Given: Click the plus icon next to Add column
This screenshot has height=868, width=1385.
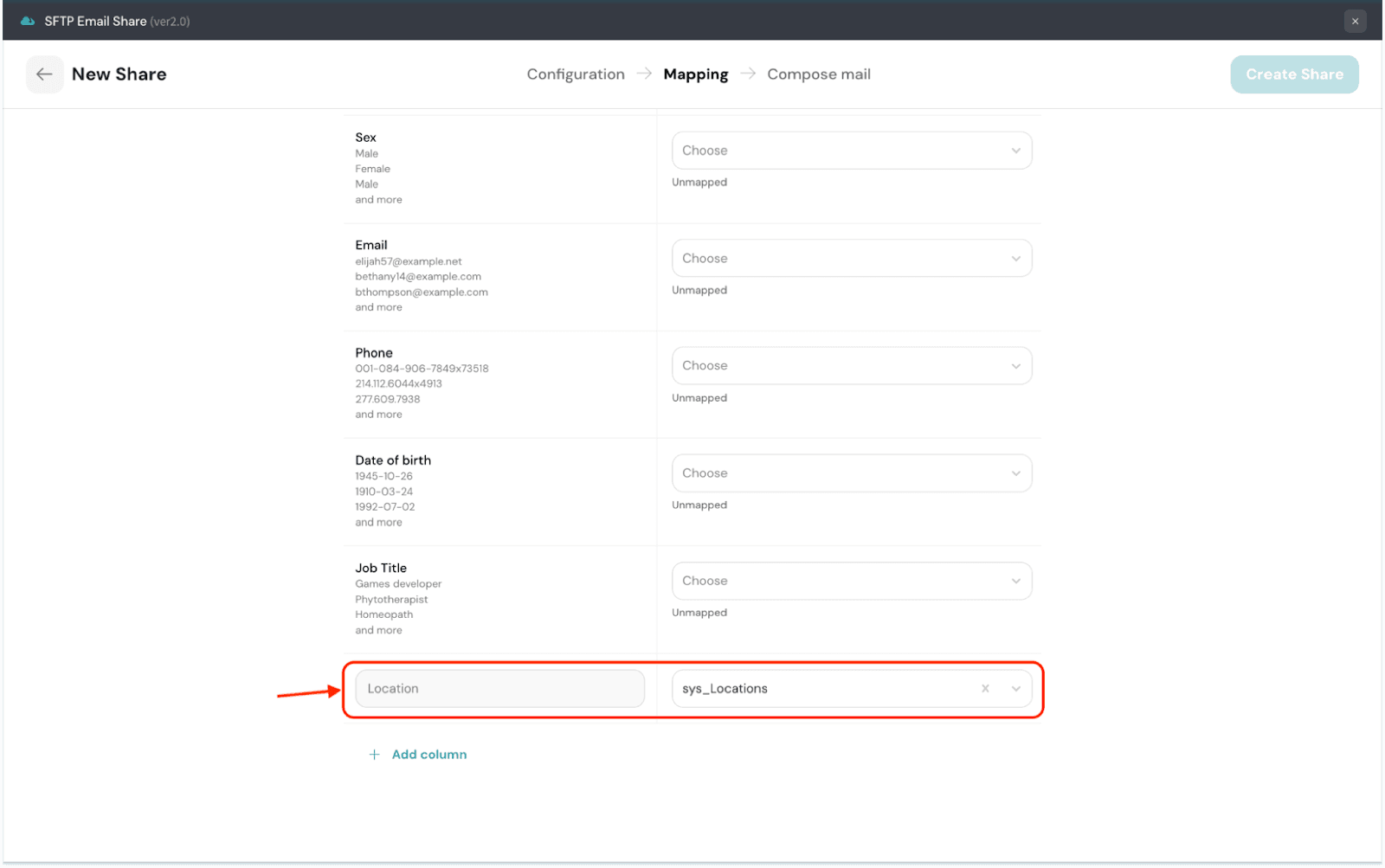Looking at the screenshot, I should click(x=374, y=755).
